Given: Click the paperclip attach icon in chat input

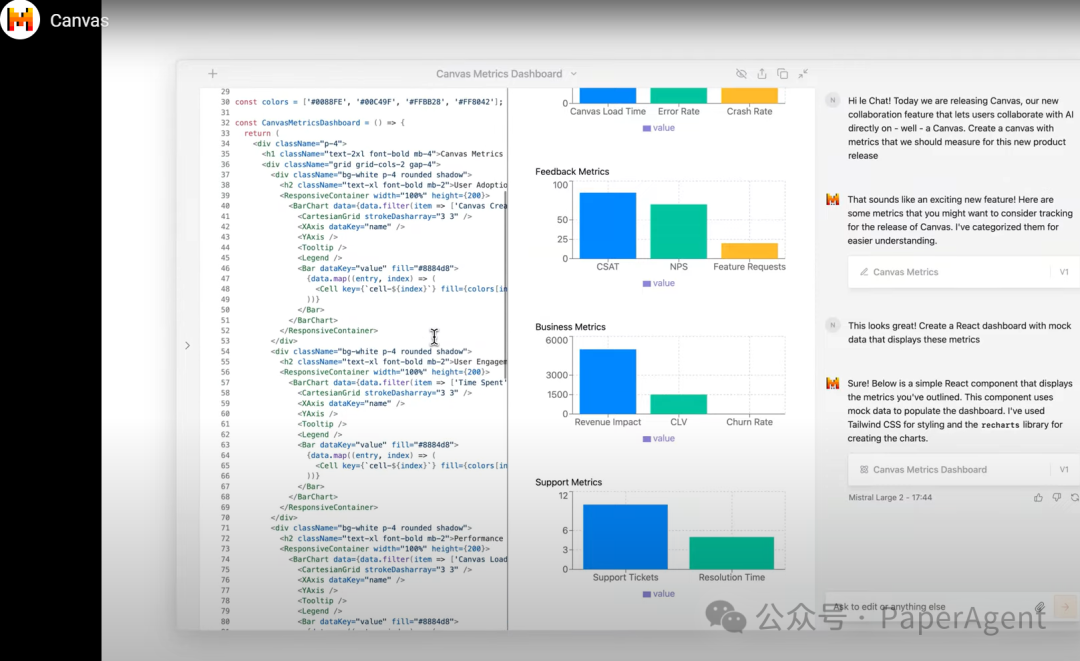Looking at the screenshot, I should [1040, 607].
